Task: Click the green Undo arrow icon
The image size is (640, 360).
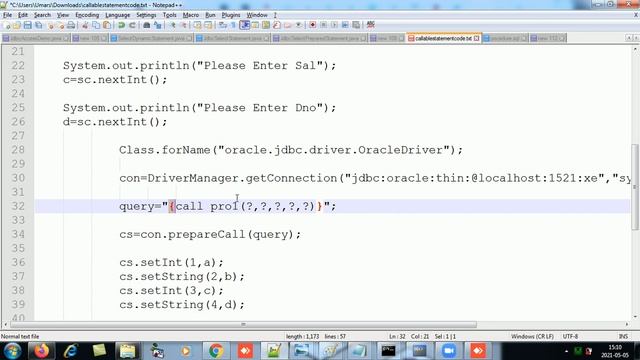Action: [x=121, y=25]
